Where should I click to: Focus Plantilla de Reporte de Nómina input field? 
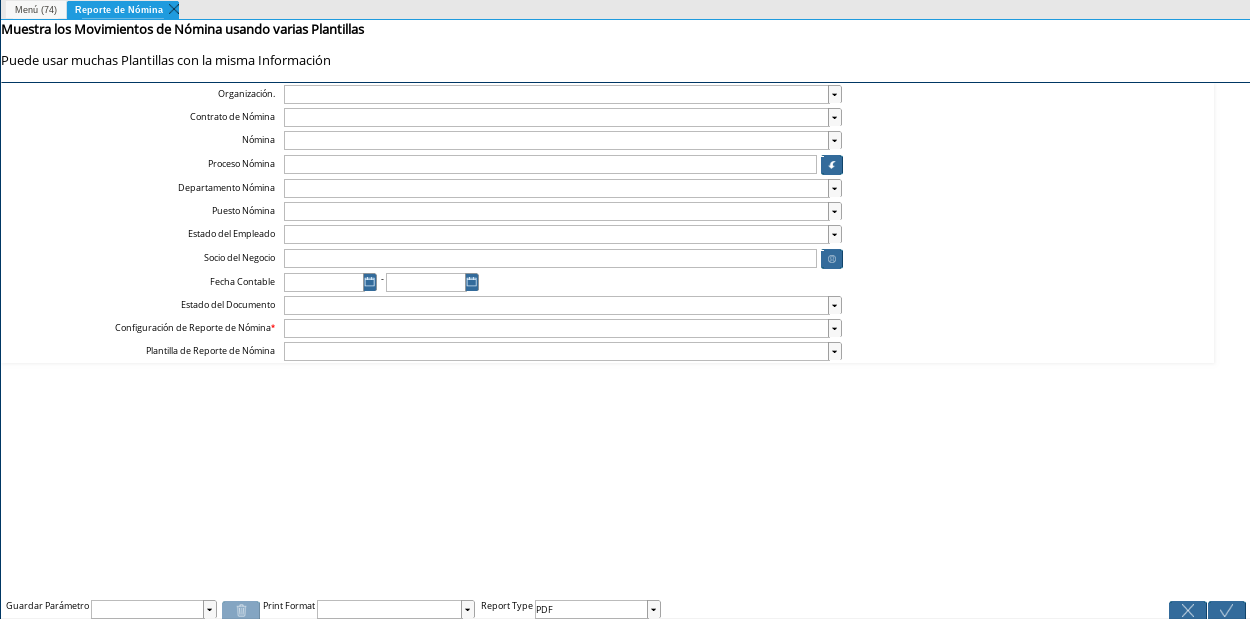coord(556,352)
